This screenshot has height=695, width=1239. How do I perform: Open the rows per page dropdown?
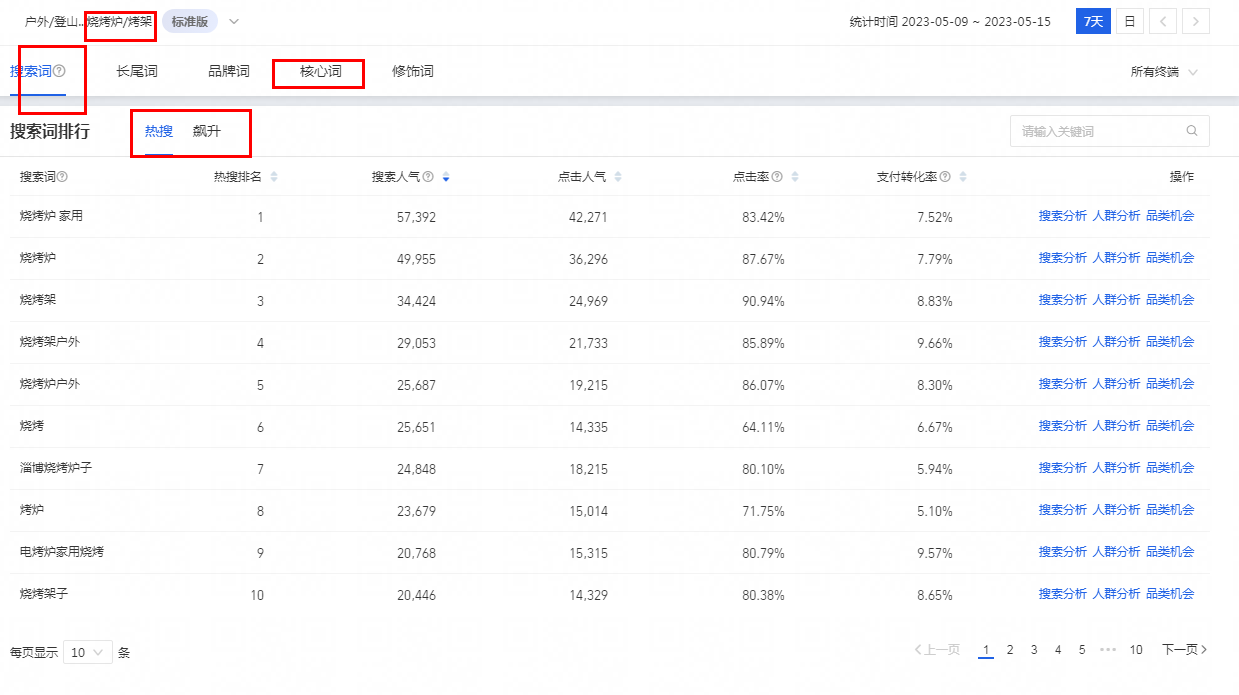[x=88, y=652]
